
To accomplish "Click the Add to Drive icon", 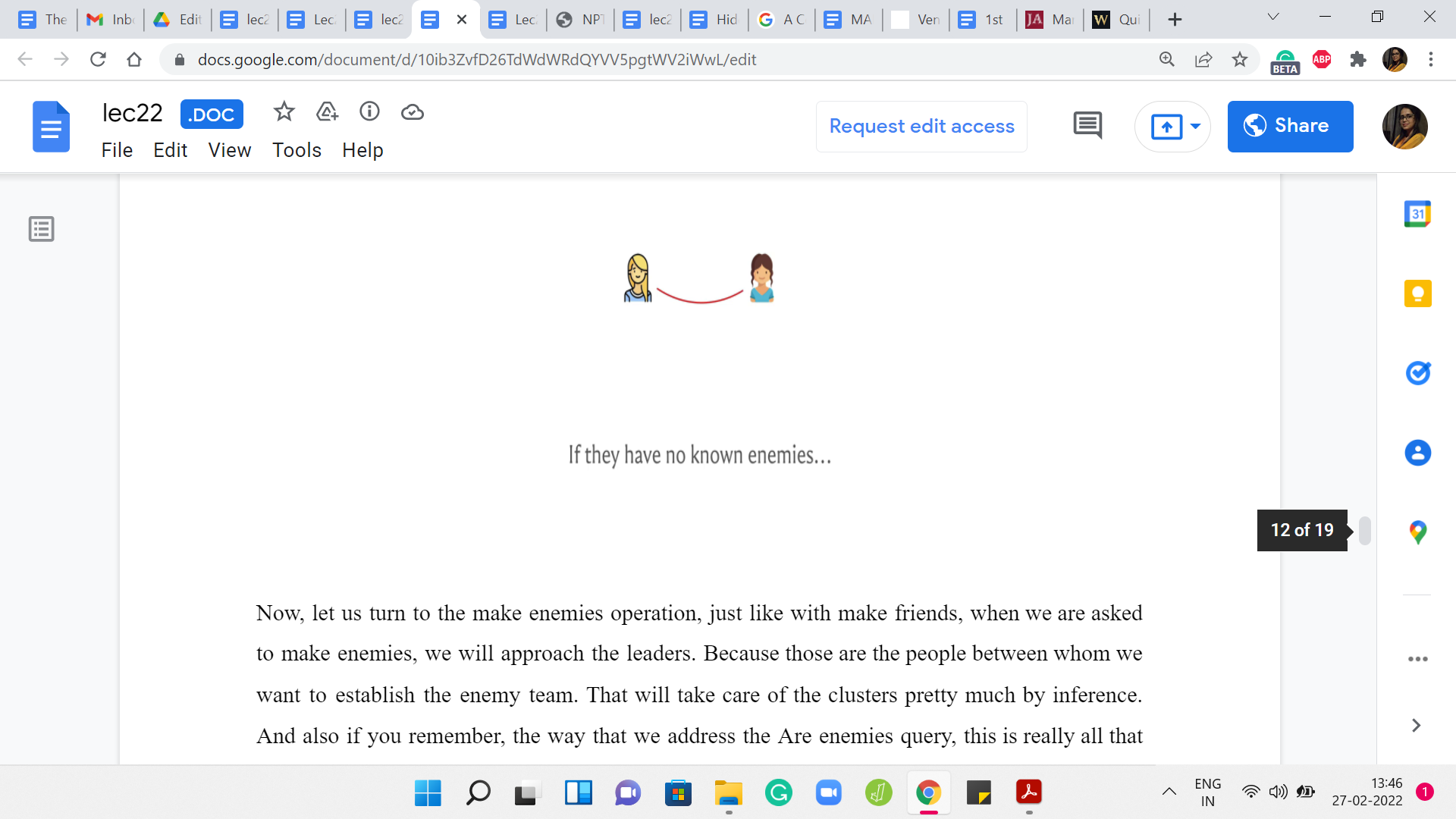I will click(x=327, y=112).
